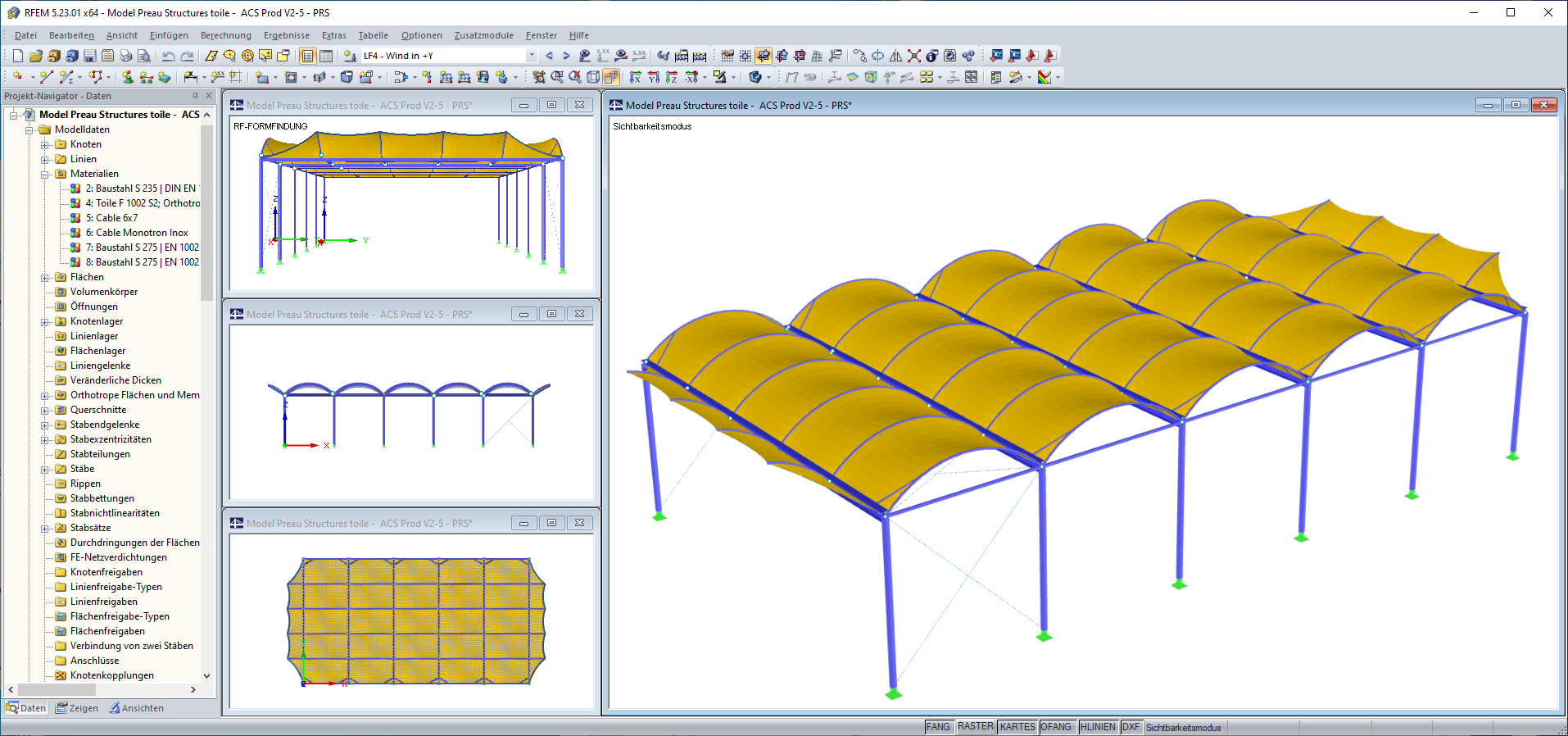The image size is (1568, 736).
Task: Show view in Z direction
Action: 671,77
